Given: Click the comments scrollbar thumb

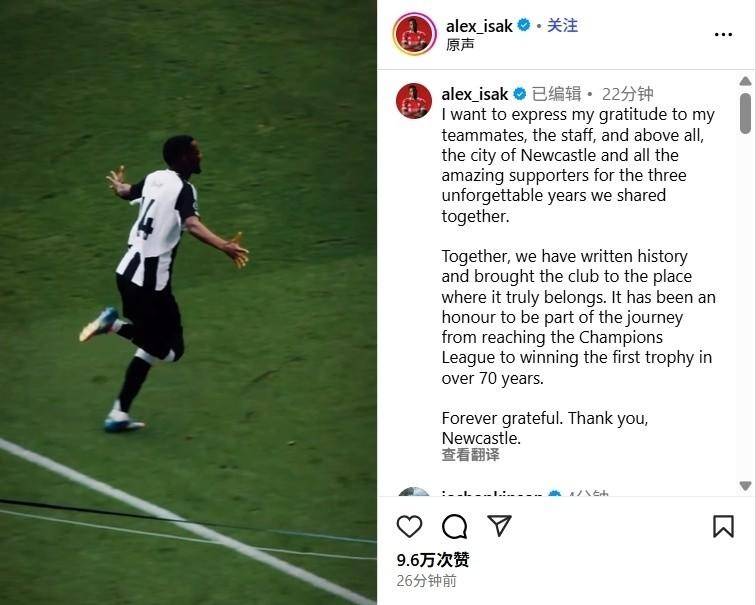Looking at the screenshot, I should tap(745, 113).
